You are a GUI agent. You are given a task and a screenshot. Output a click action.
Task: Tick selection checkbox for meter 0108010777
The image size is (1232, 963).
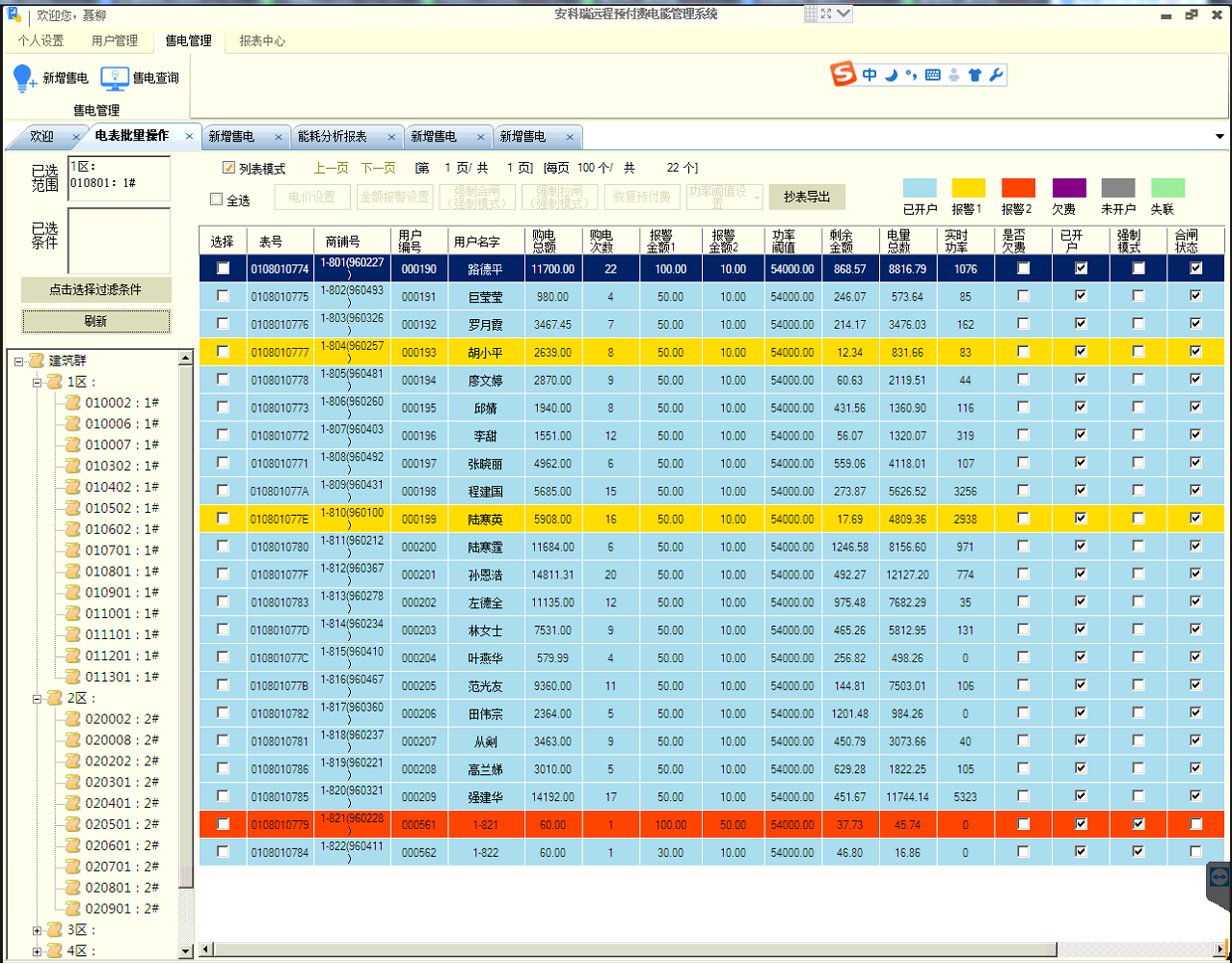pos(223,352)
